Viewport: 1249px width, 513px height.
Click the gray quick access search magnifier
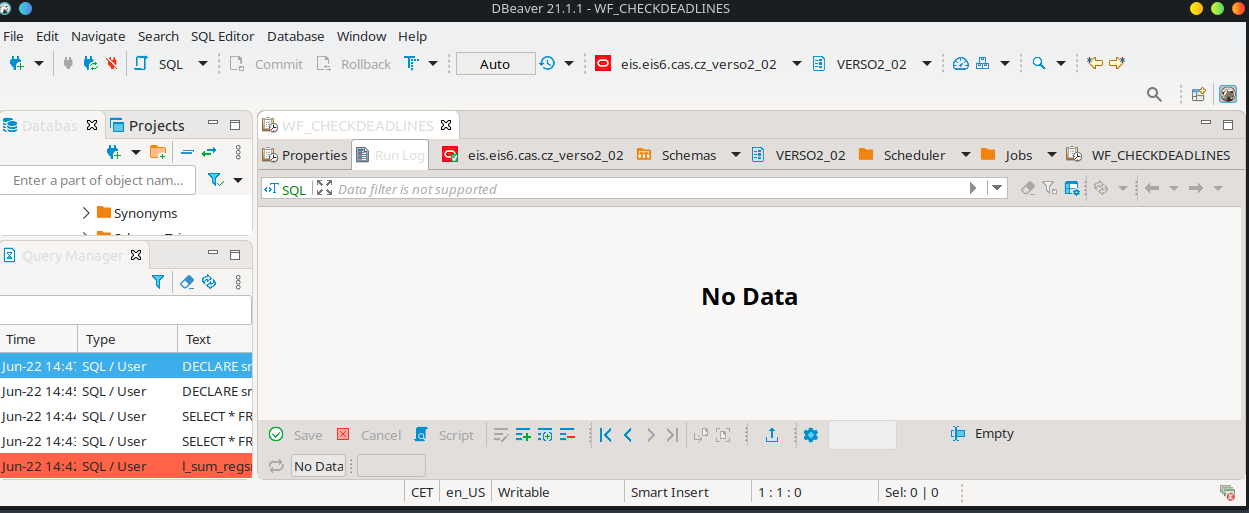point(1154,94)
